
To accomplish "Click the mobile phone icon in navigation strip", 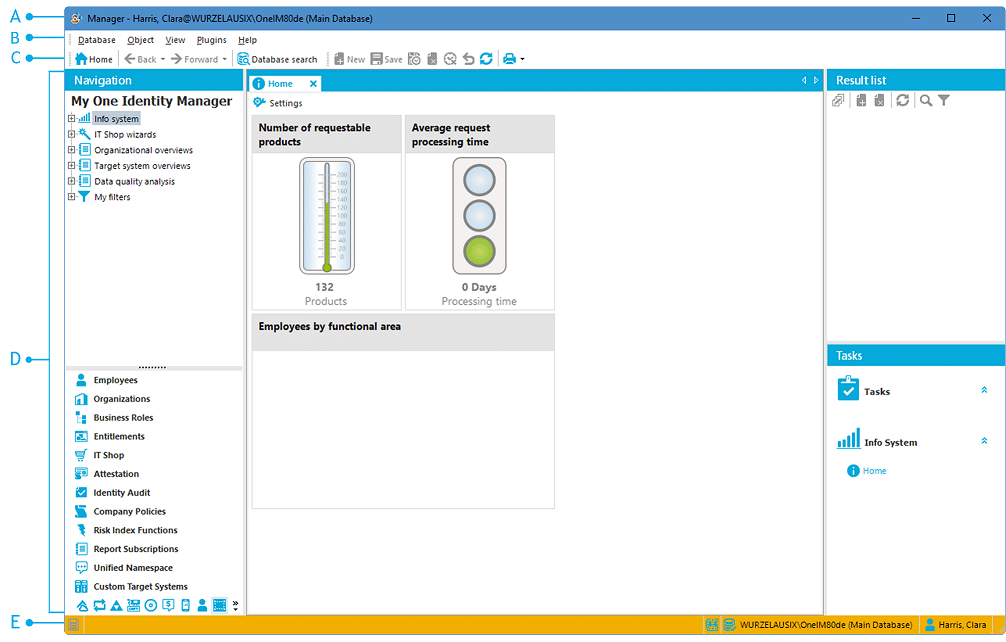I will (x=185, y=605).
